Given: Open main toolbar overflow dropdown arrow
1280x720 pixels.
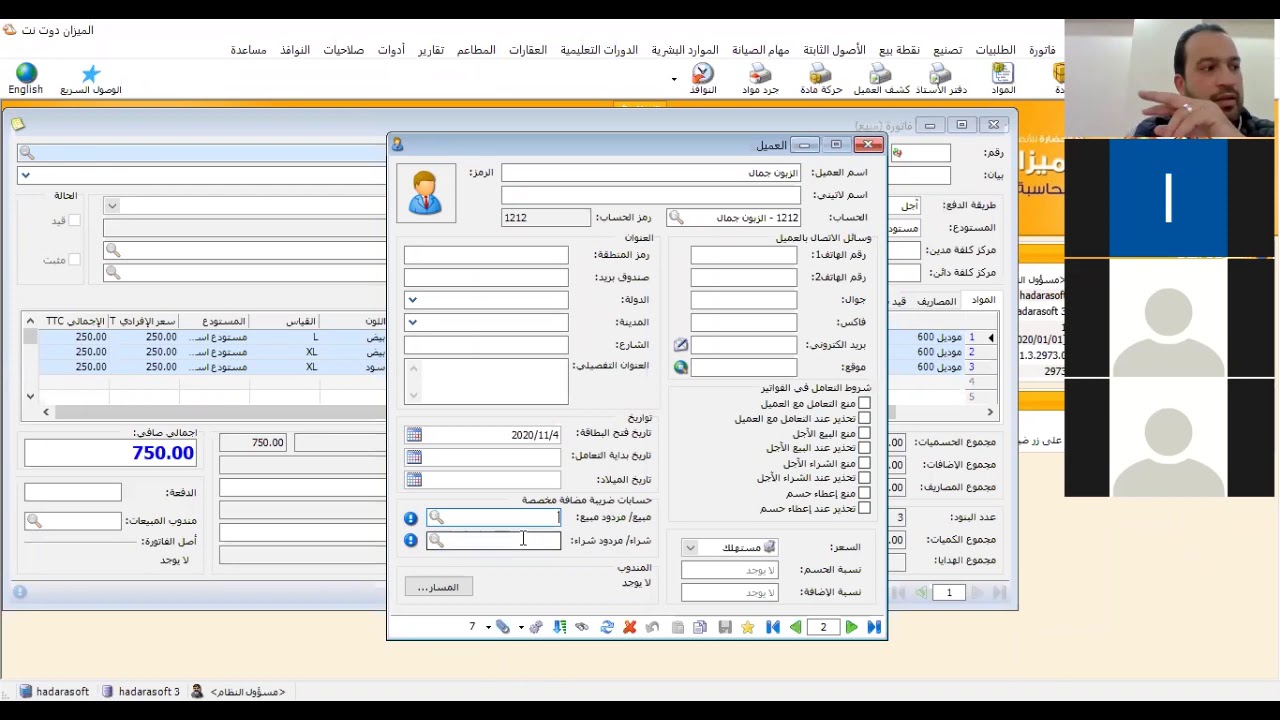Looking at the screenshot, I should [x=674, y=80].
